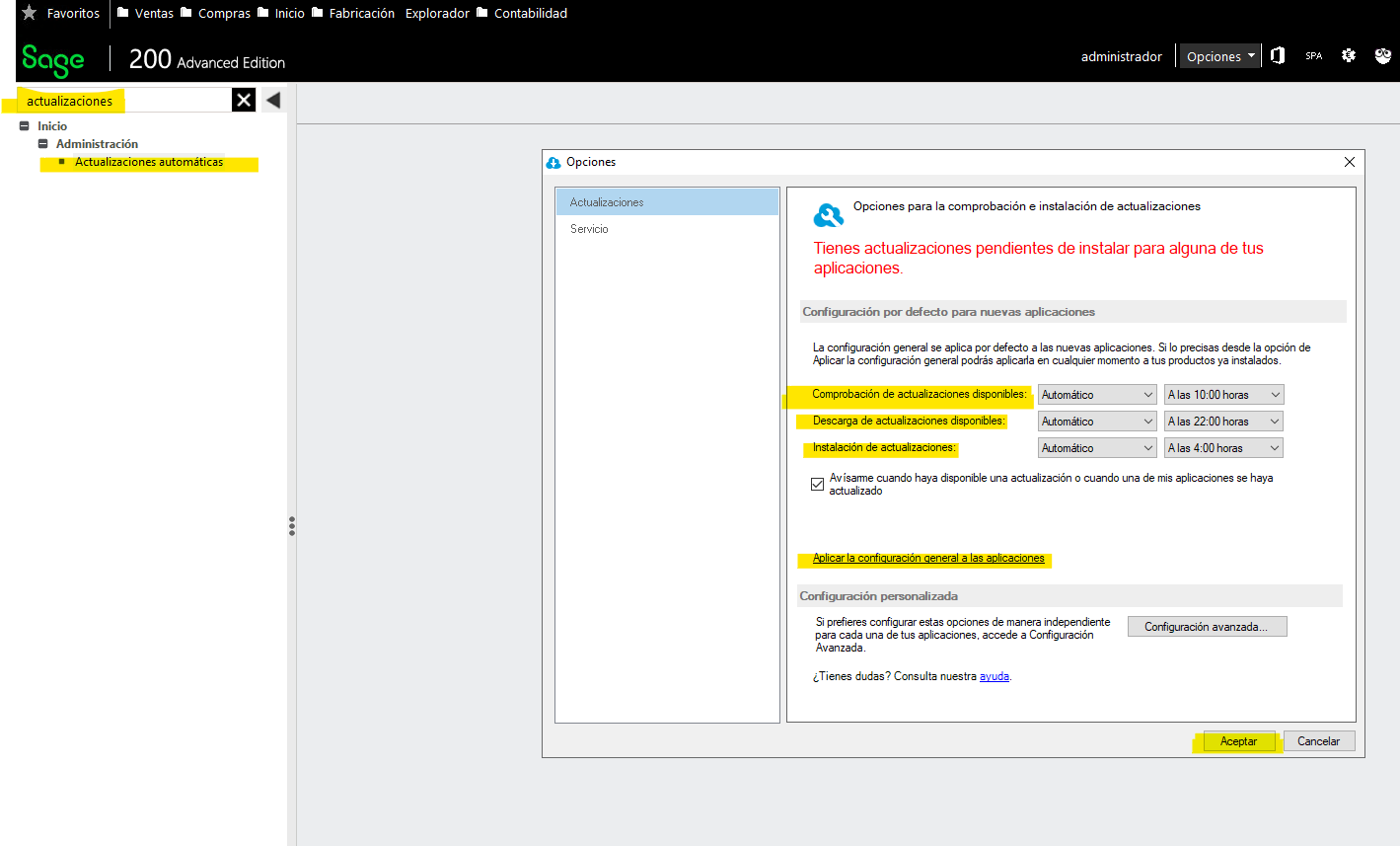Click the Configuración personalizada section header

[878, 596]
